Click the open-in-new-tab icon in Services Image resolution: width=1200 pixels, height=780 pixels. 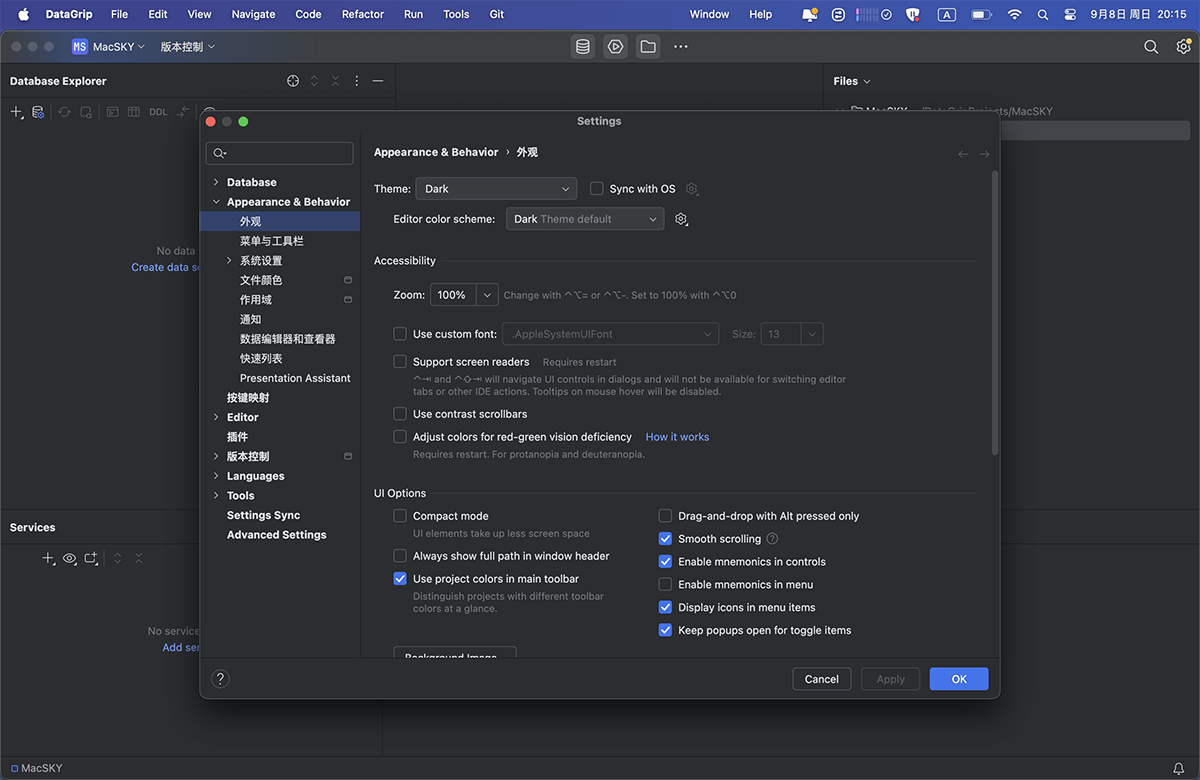[91, 558]
